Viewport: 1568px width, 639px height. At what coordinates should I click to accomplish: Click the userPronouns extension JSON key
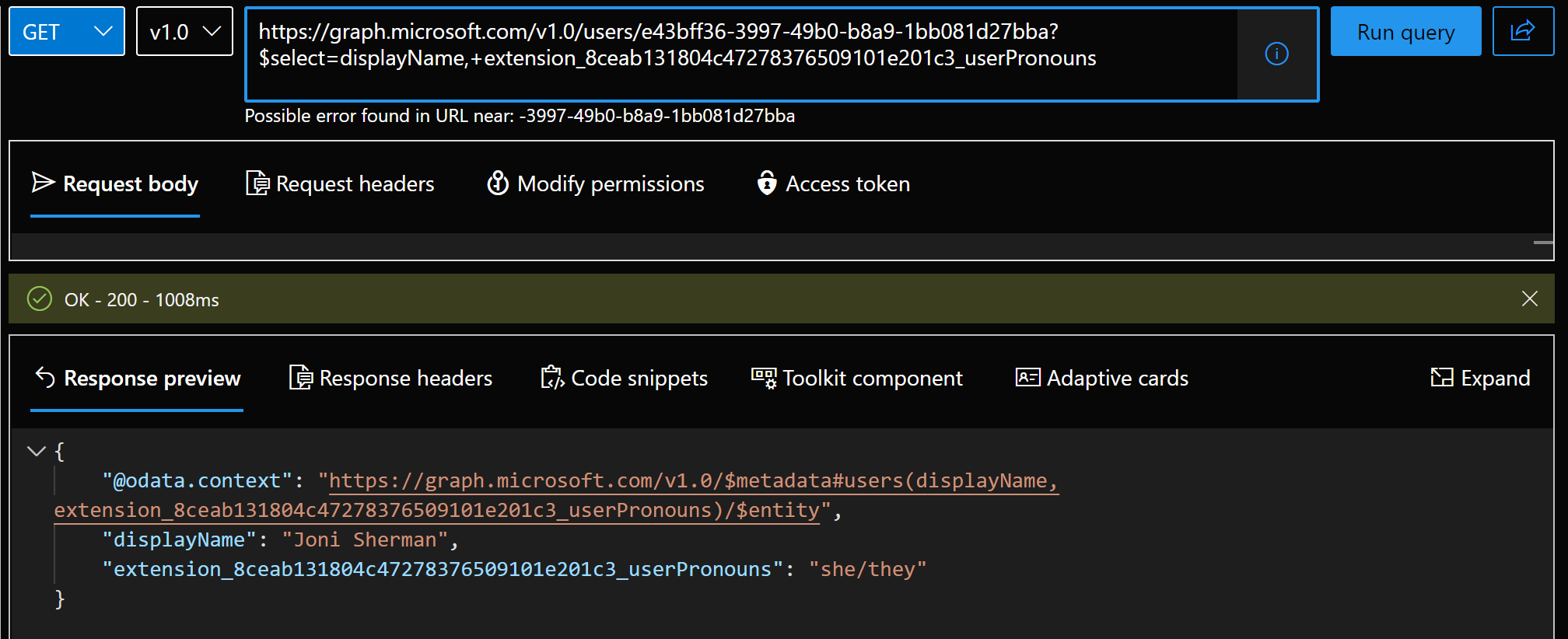(443, 569)
